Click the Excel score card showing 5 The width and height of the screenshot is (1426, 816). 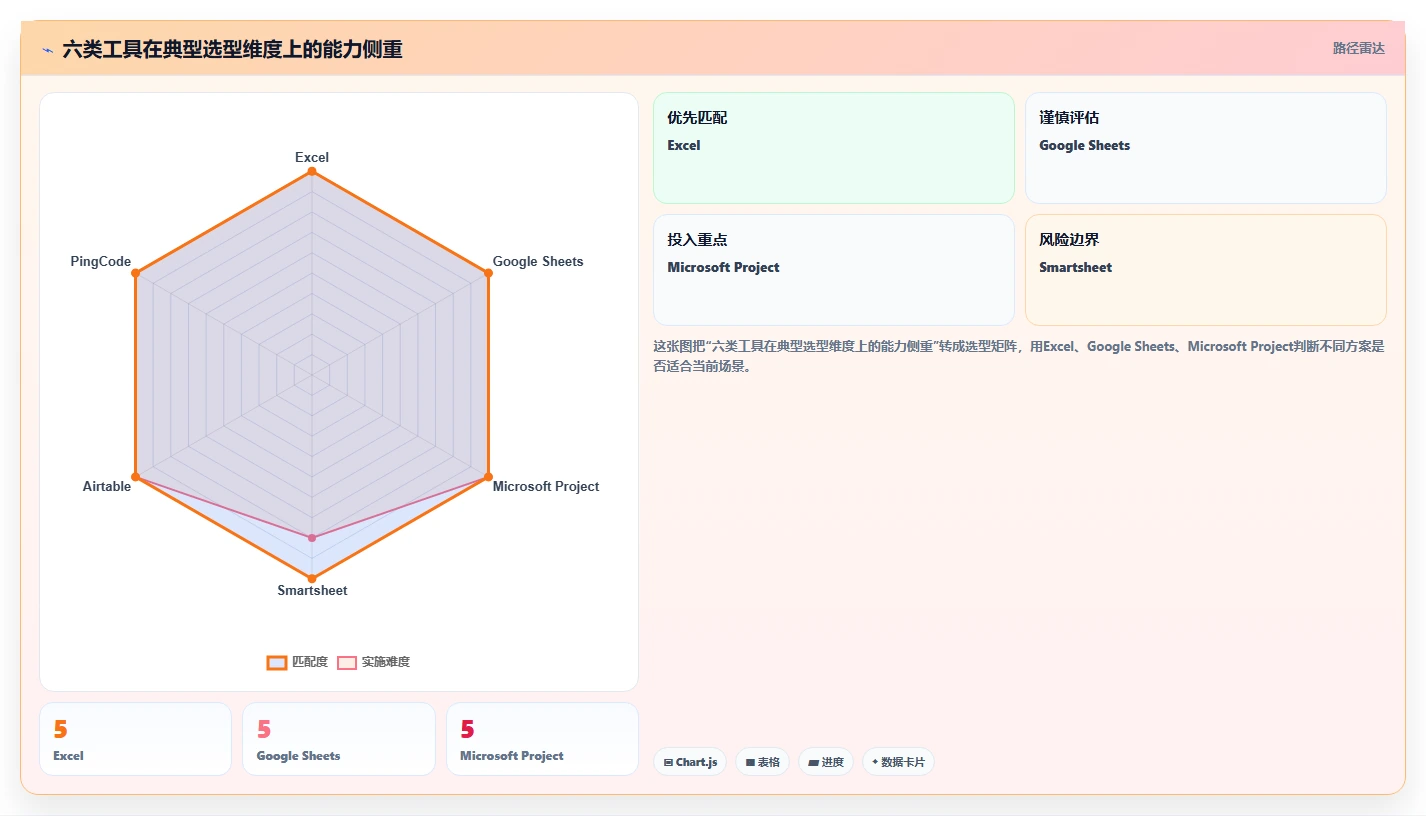tap(135, 739)
